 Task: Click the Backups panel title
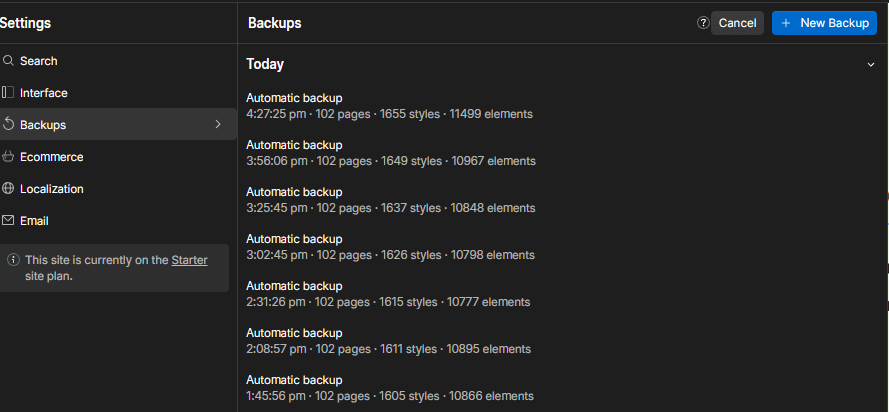pos(275,23)
